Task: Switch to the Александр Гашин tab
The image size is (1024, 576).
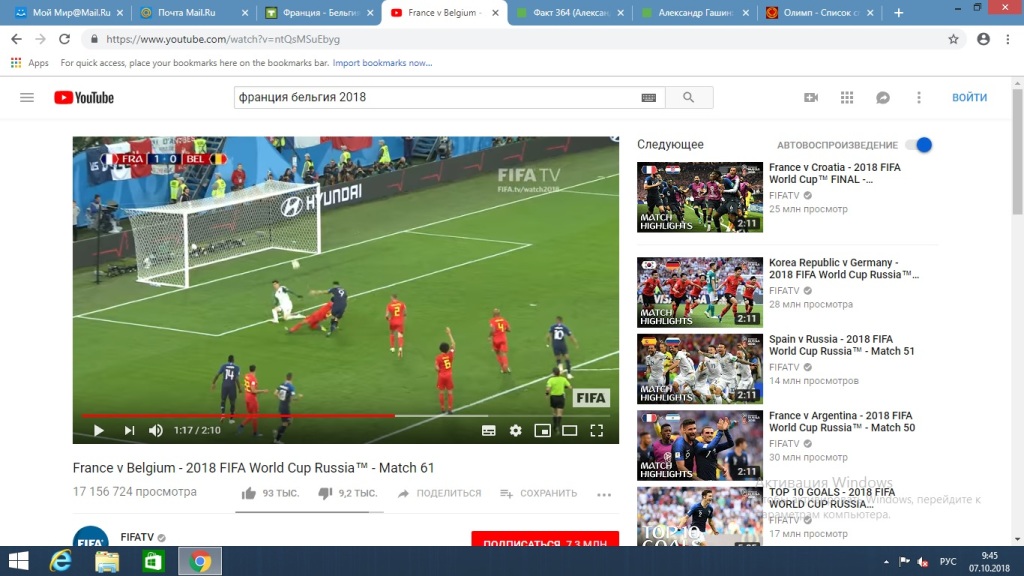Action: tap(695, 12)
